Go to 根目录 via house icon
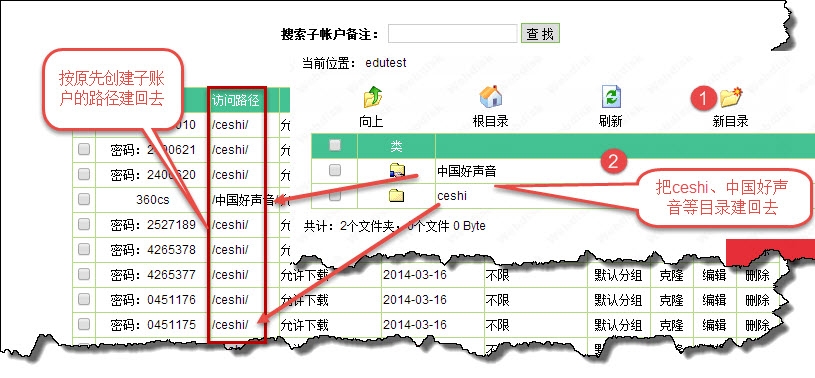The width and height of the screenshot is (815, 378). pyautogui.click(x=490, y=97)
